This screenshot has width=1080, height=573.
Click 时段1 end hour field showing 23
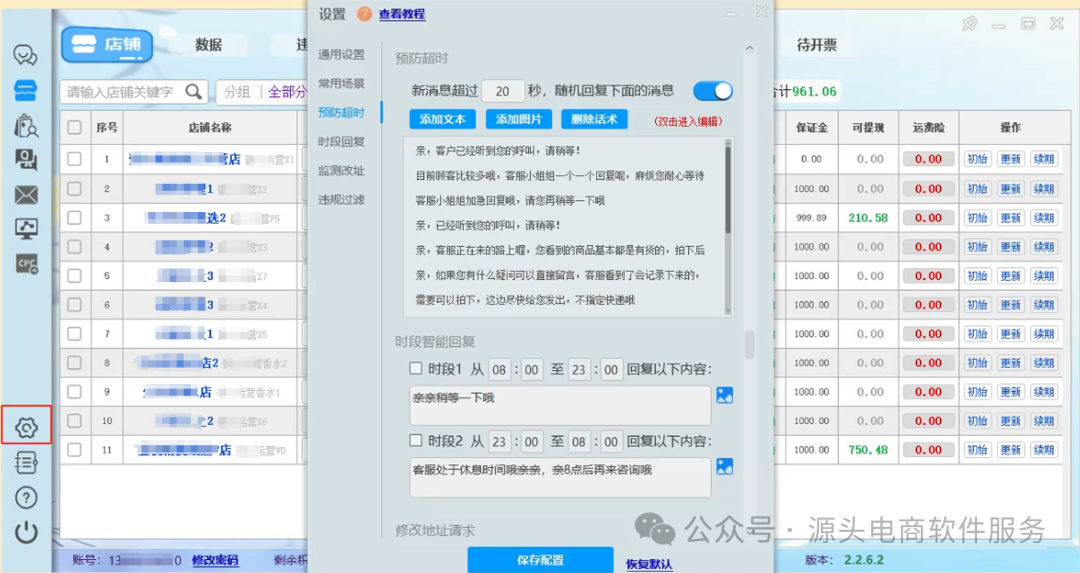(579, 370)
